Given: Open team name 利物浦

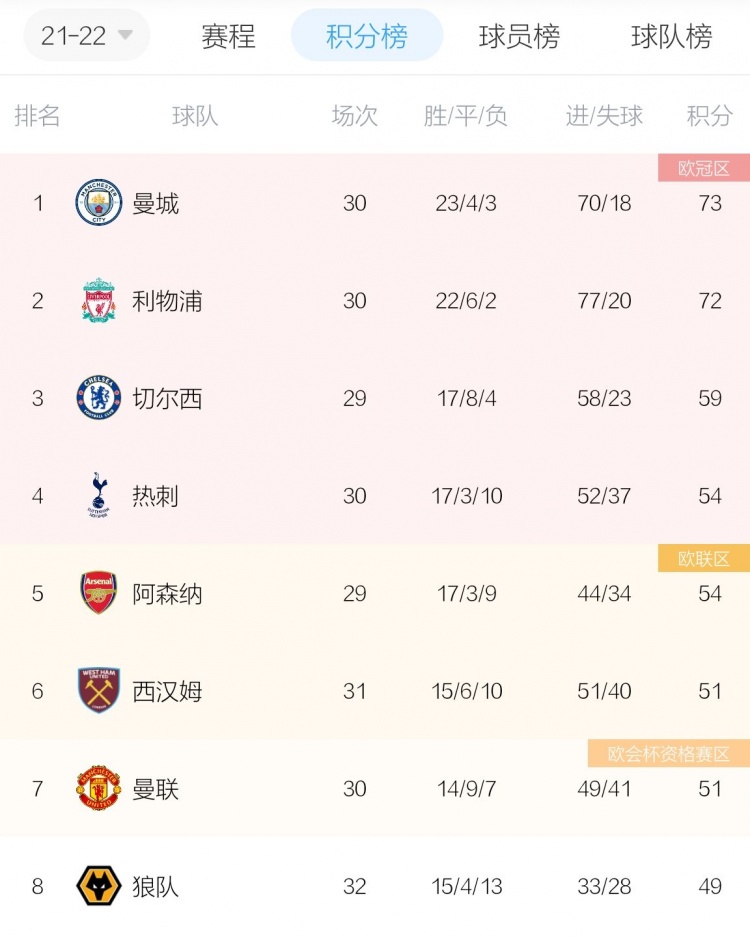Looking at the screenshot, I should pos(167,301).
